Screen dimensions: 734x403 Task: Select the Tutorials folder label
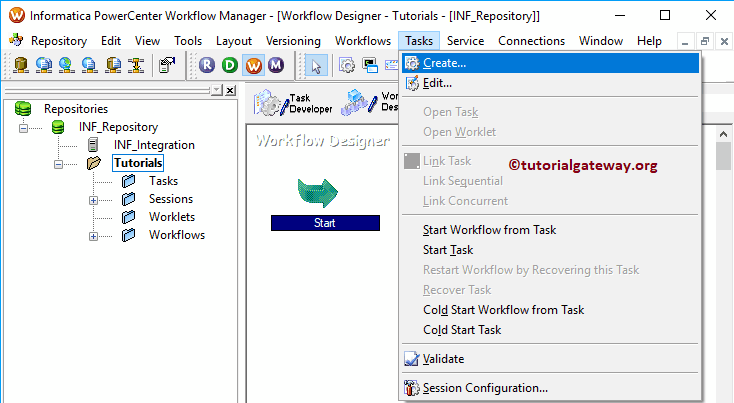[x=138, y=163]
